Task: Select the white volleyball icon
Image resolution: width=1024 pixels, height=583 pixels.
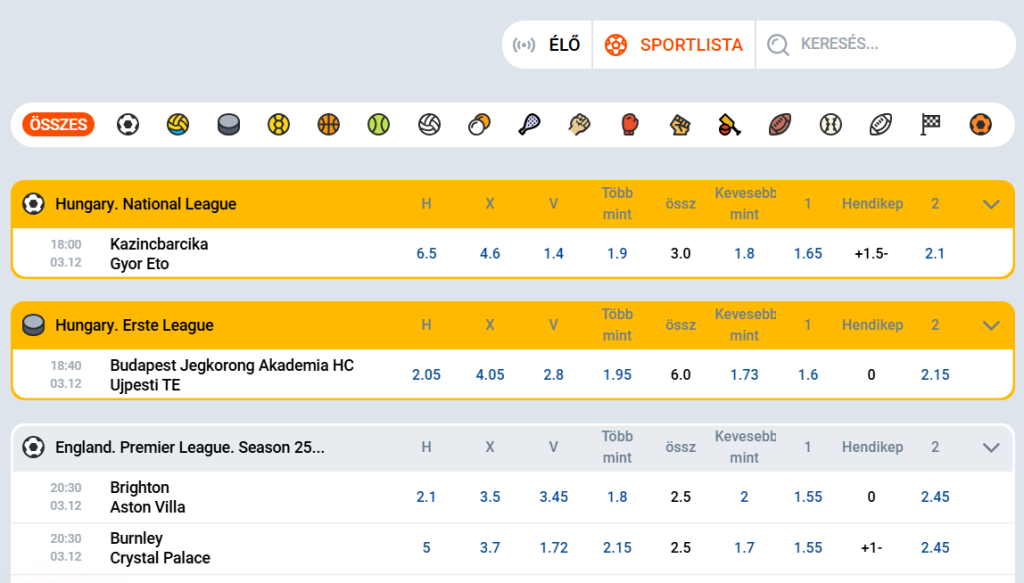Action: 430,125
